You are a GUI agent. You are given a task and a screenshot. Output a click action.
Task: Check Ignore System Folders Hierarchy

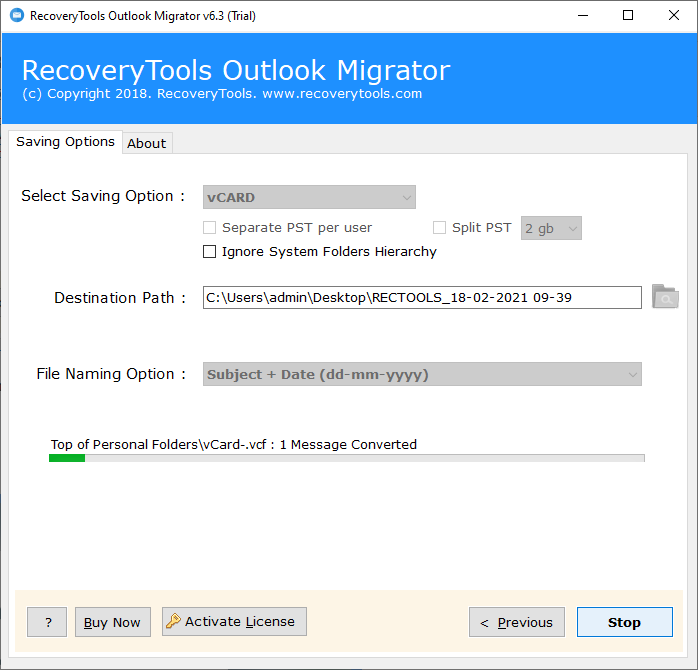point(209,252)
